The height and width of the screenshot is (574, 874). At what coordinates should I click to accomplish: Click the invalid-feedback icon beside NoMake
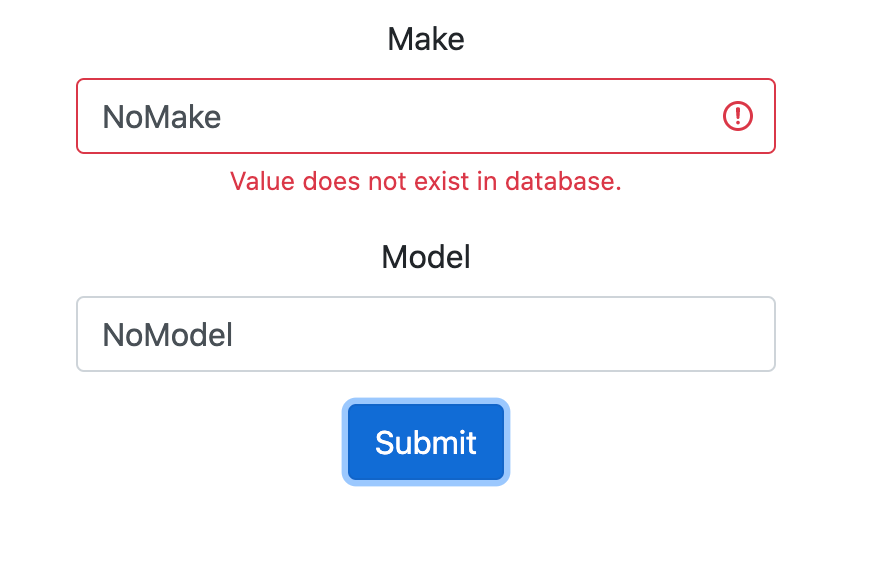pos(737,116)
